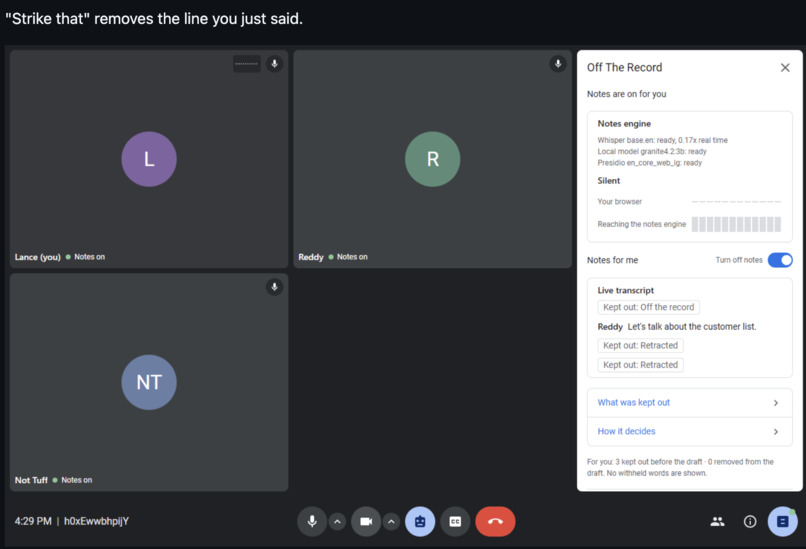Close the Off The Record panel
This screenshot has width=806, height=549.
(785, 67)
